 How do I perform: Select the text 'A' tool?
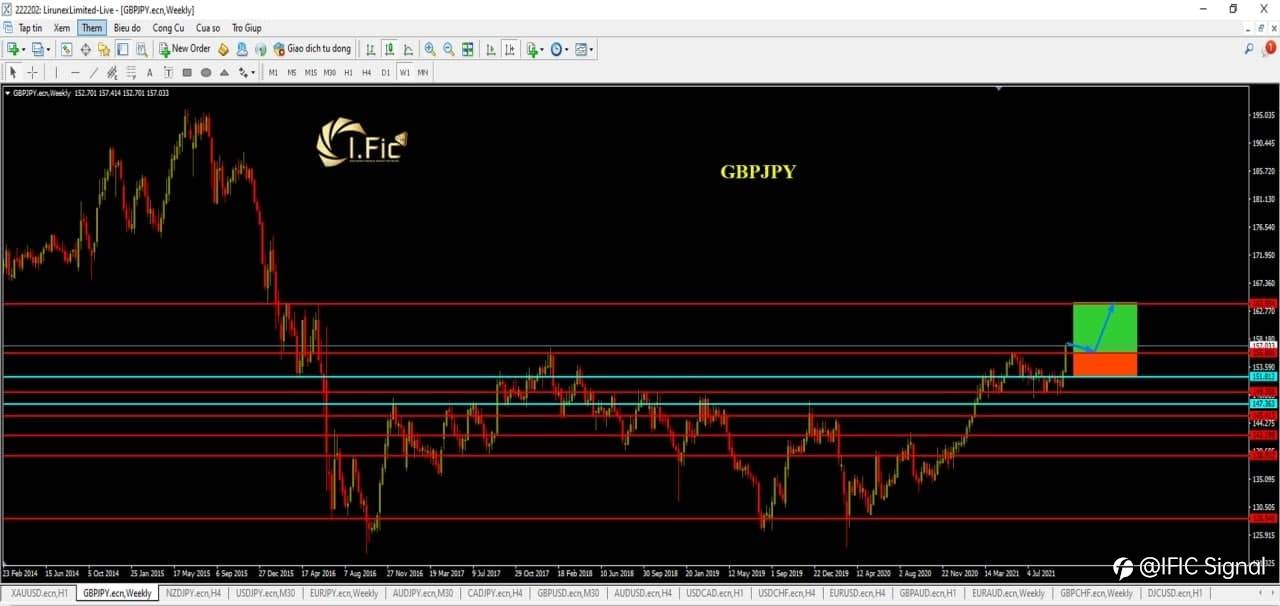pyautogui.click(x=149, y=72)
